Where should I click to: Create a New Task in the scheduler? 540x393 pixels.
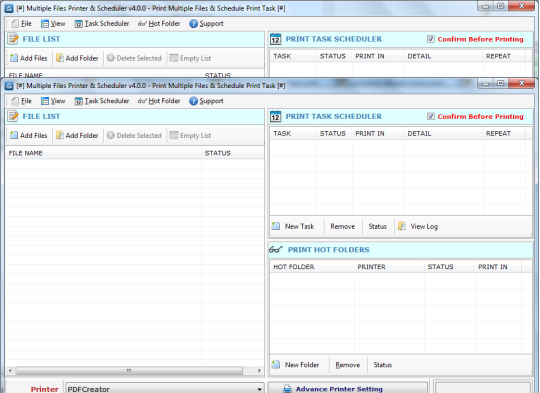[x=293, y=226]
